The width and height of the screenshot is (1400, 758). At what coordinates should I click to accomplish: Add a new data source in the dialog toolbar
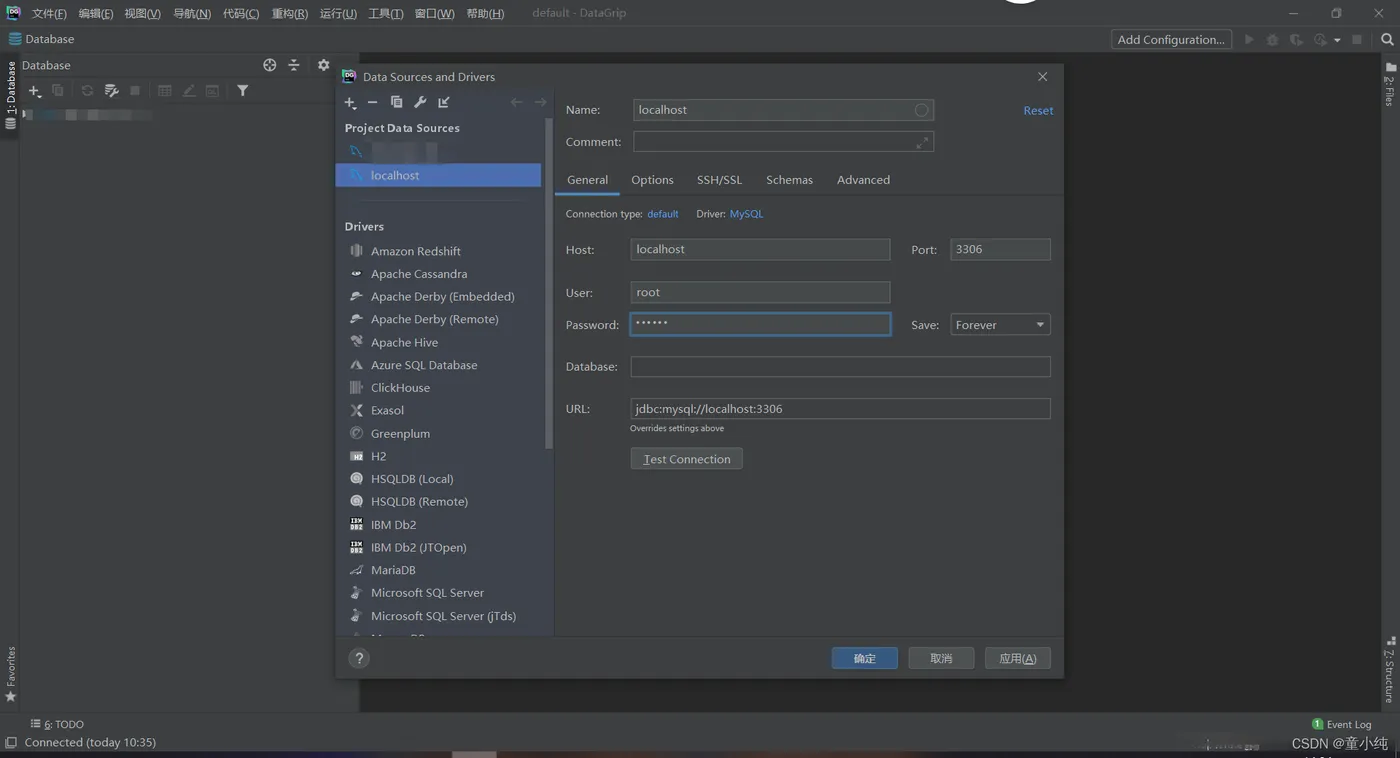pos(349,103)
